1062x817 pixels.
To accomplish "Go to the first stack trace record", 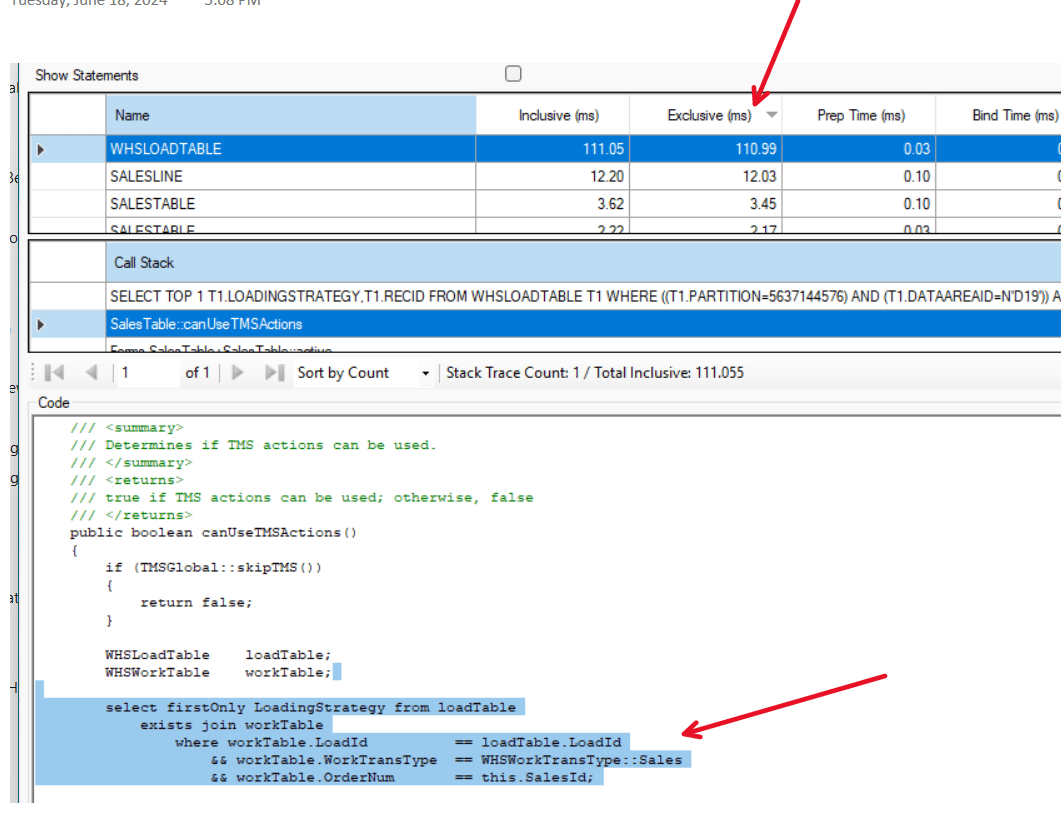I will point(55,373).
